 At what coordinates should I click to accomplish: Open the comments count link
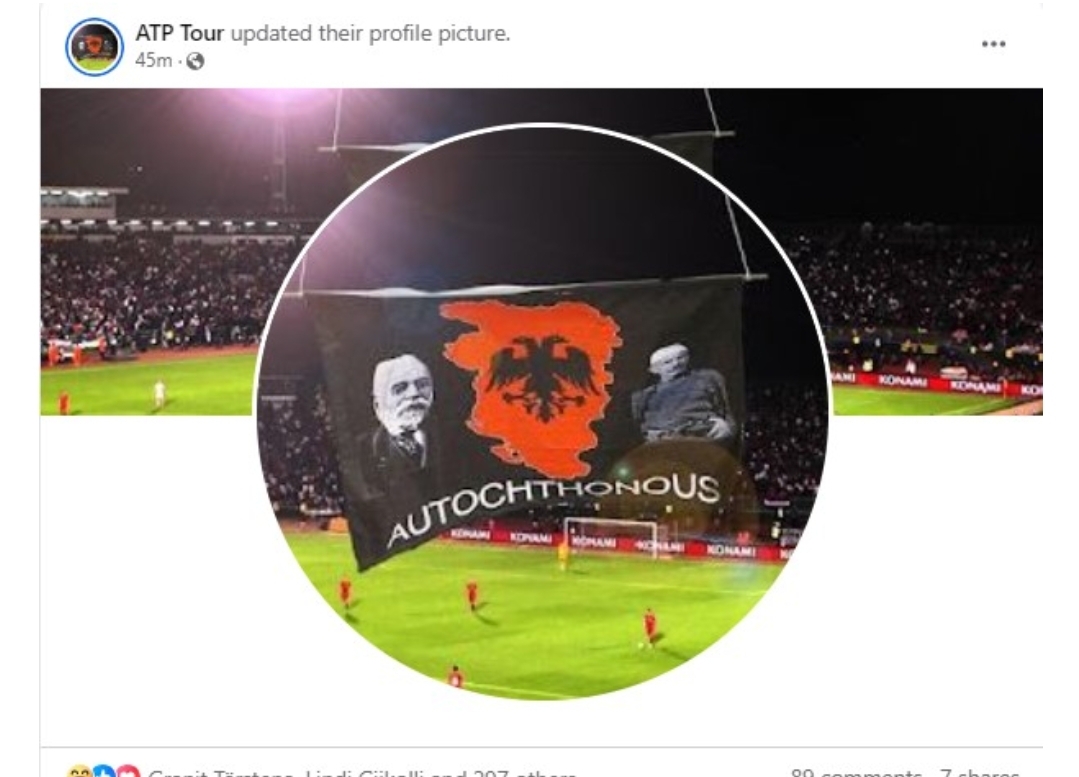click(x=855, y=772)
